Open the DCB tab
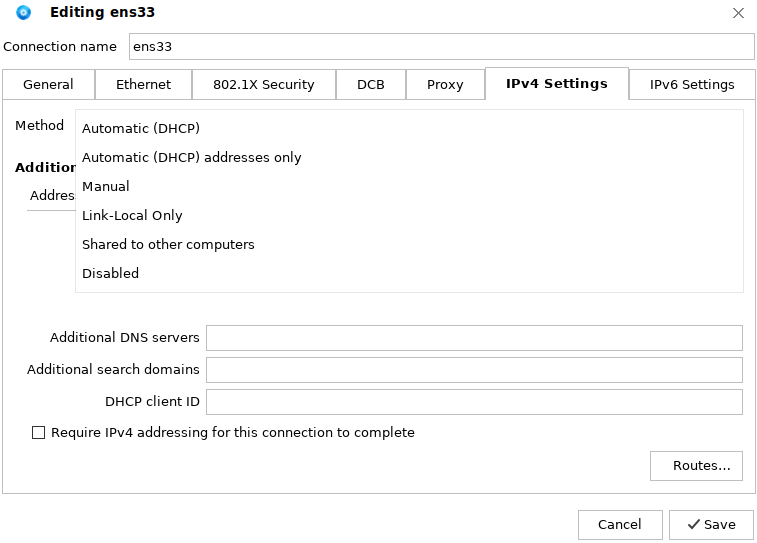757x543 pixels. pyautogui.click(x=370, y=85)
